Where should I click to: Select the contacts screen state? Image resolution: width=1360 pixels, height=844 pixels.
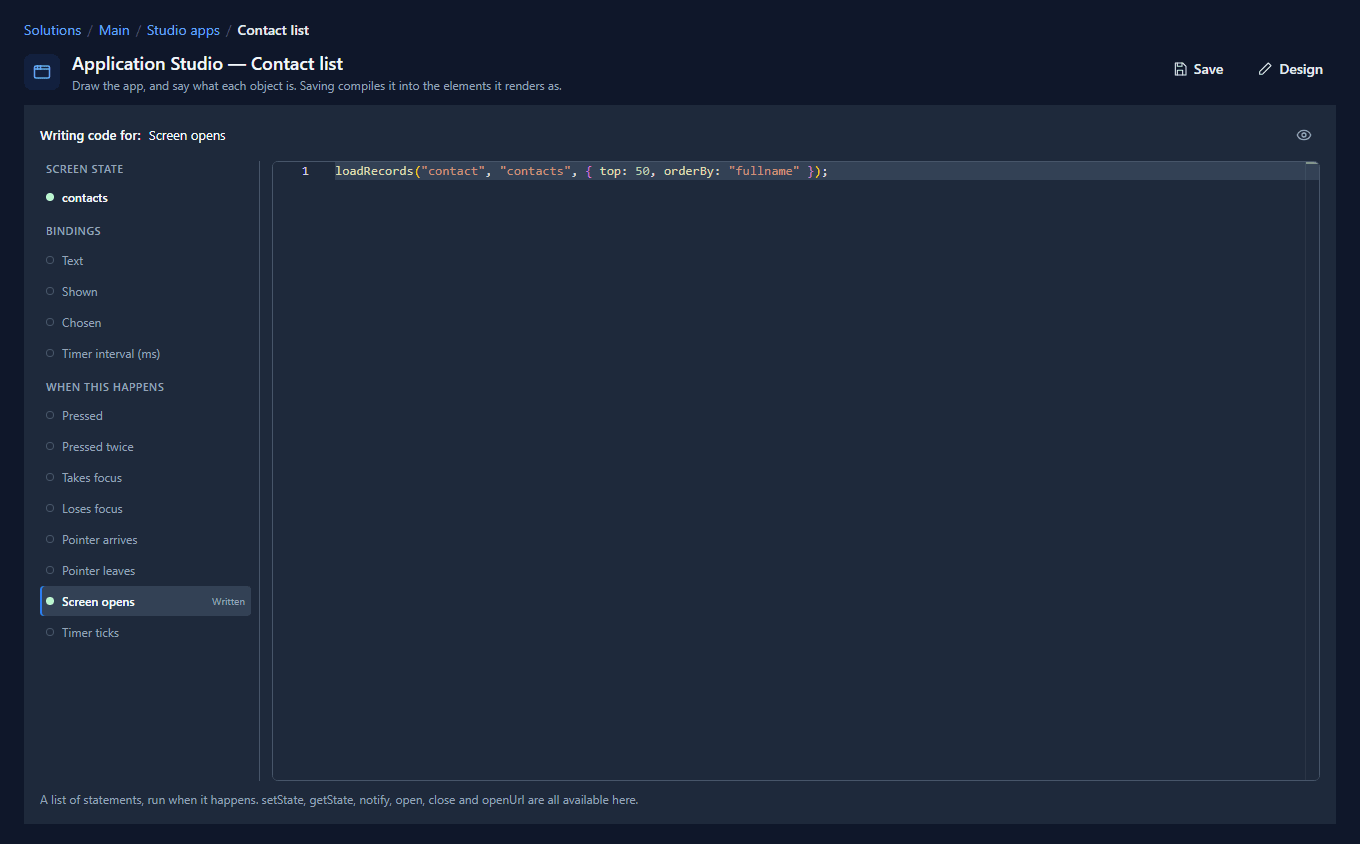pyautogui.click(x=145, y=198)
